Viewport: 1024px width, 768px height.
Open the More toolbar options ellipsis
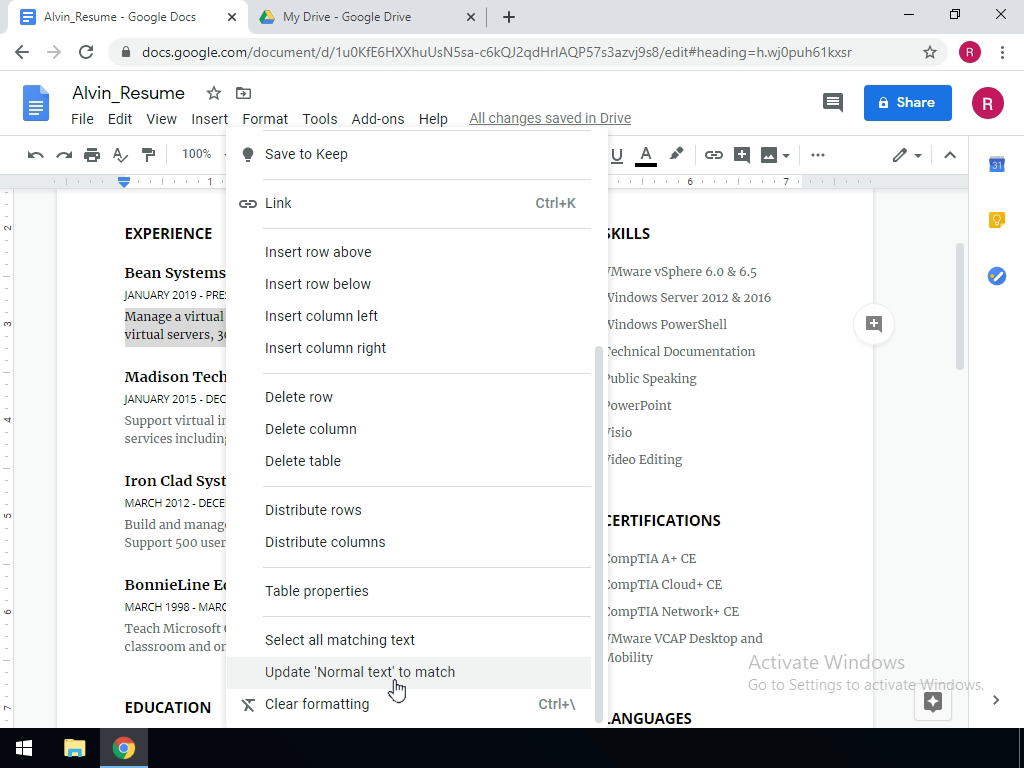(818, 155)
